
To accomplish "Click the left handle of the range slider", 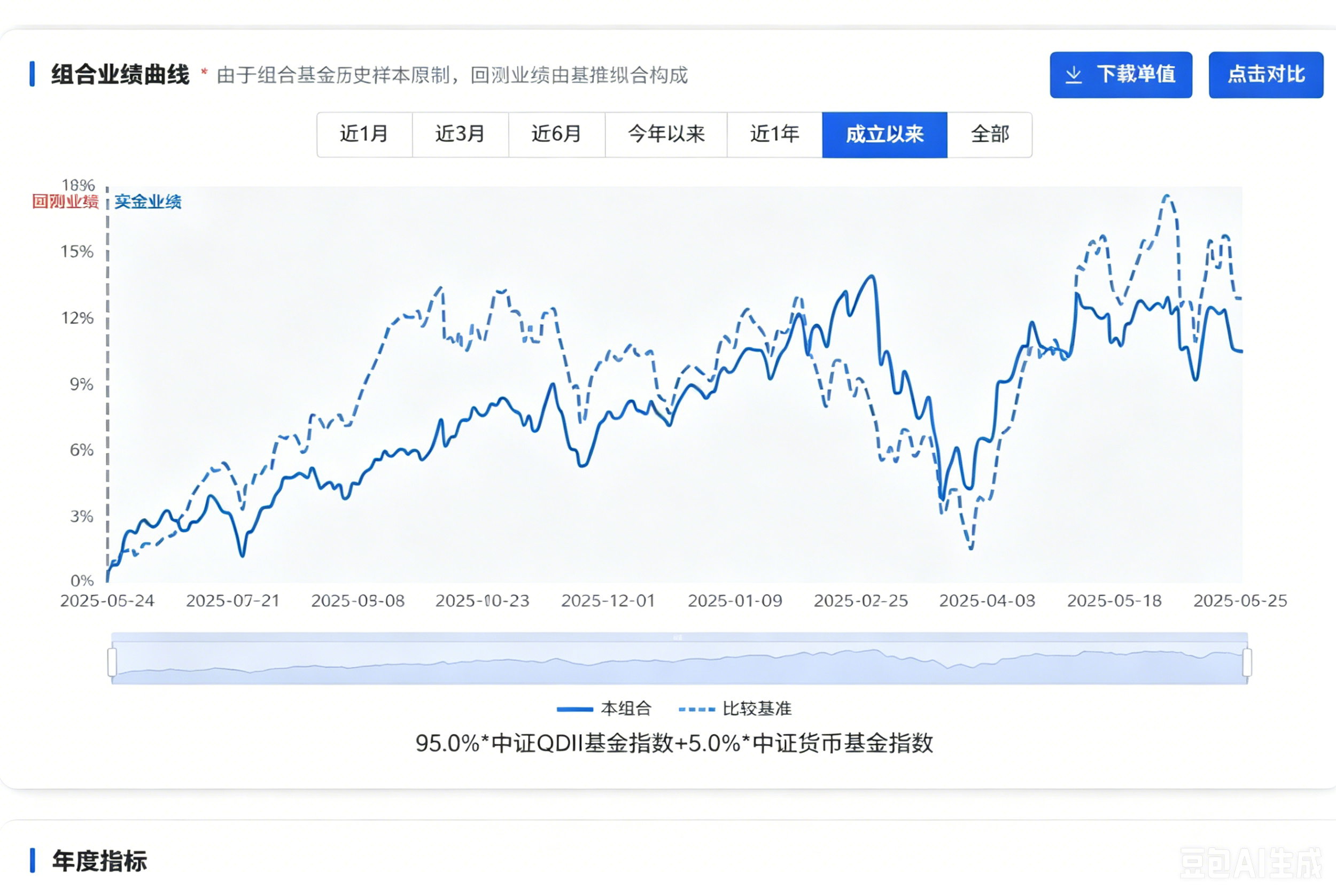I will pyautogui.click(x=112, y=663).
